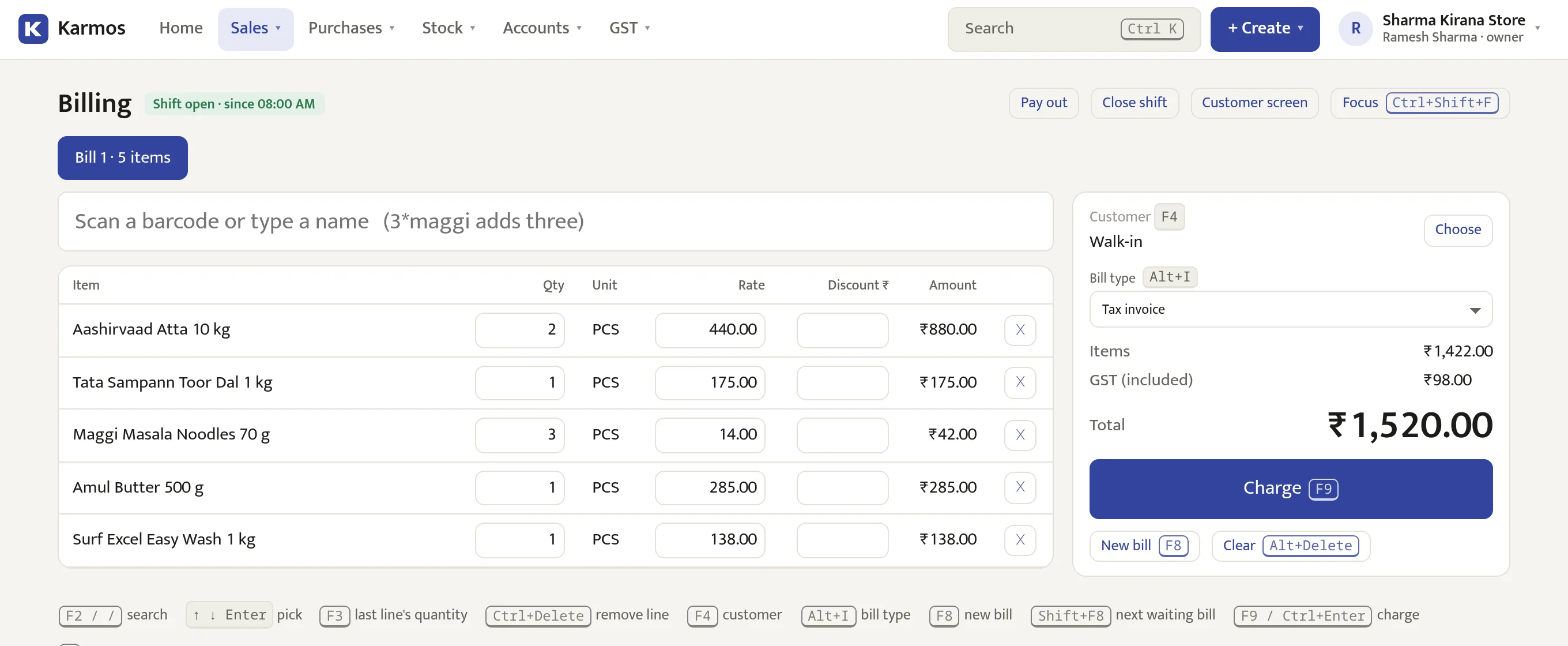Remove the Tata Sampann Toor Dal line
This screenshot has height=646, width=1568.
1020,382
